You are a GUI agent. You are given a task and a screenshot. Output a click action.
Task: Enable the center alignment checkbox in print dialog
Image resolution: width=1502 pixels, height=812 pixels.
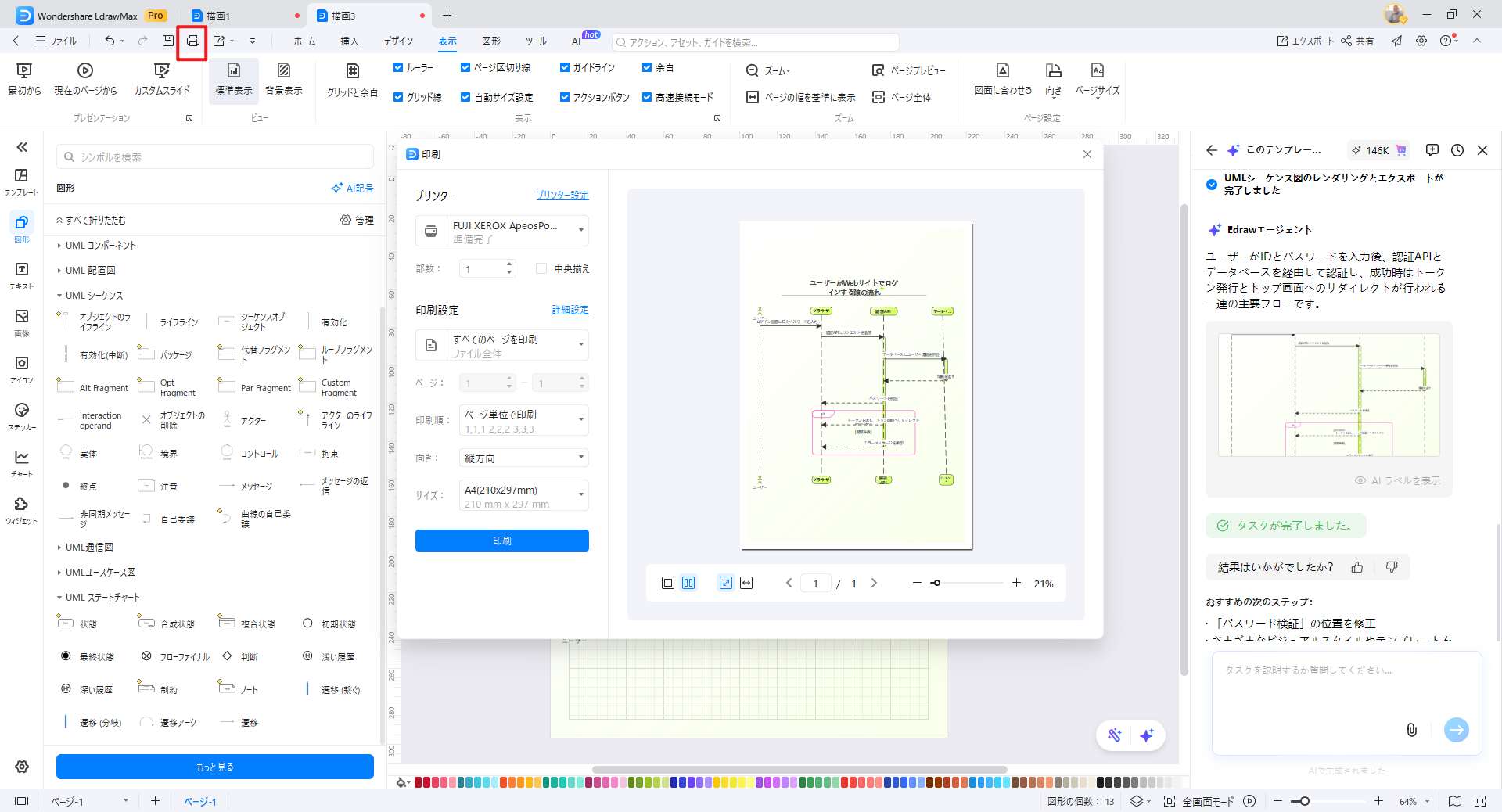tap(541, 268)
